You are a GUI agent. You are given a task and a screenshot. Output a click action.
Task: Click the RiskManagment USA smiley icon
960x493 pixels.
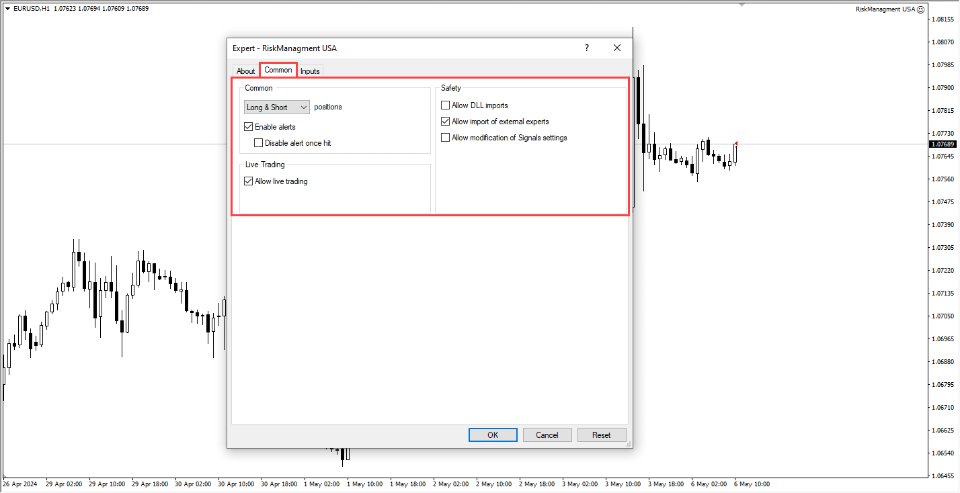[920, 9]
